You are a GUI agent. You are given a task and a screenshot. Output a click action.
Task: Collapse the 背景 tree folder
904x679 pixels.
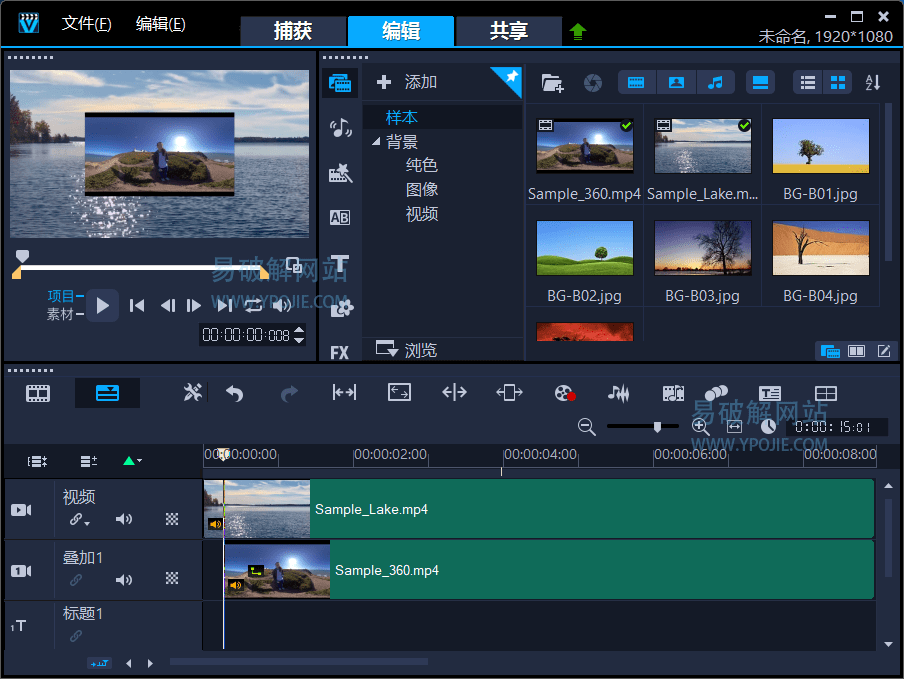pyautogui.click(x=376, y=142)
